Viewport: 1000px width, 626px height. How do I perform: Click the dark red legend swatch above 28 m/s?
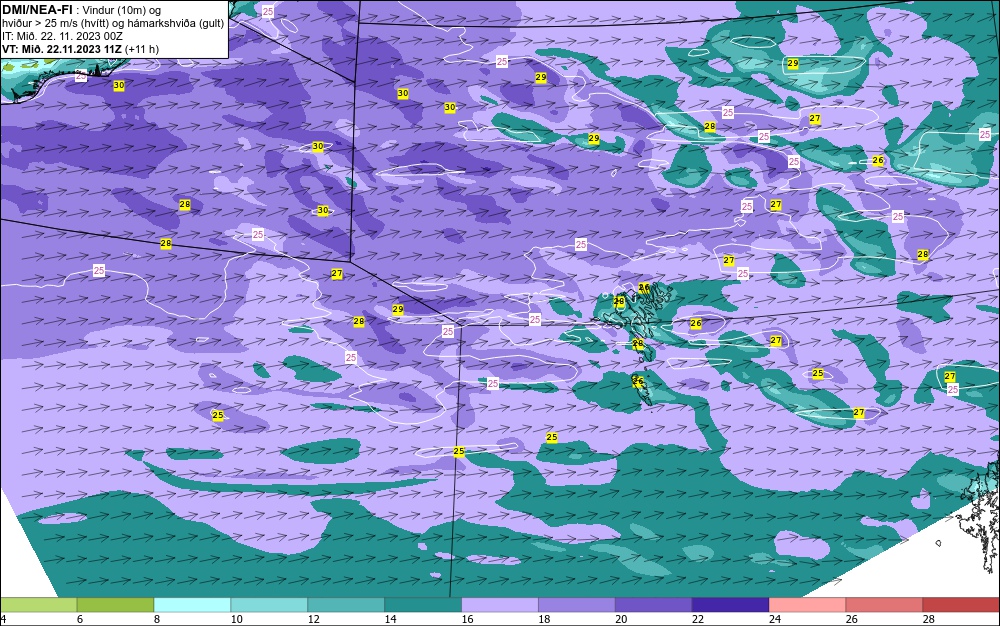coord(961,605)
